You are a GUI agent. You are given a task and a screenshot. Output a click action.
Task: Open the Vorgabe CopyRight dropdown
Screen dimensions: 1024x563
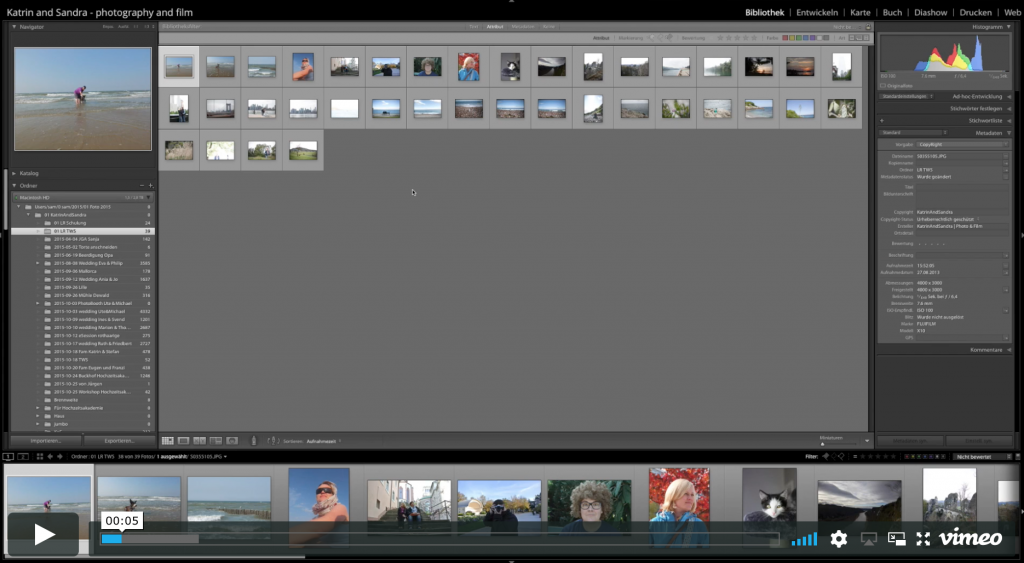[963, 144]
